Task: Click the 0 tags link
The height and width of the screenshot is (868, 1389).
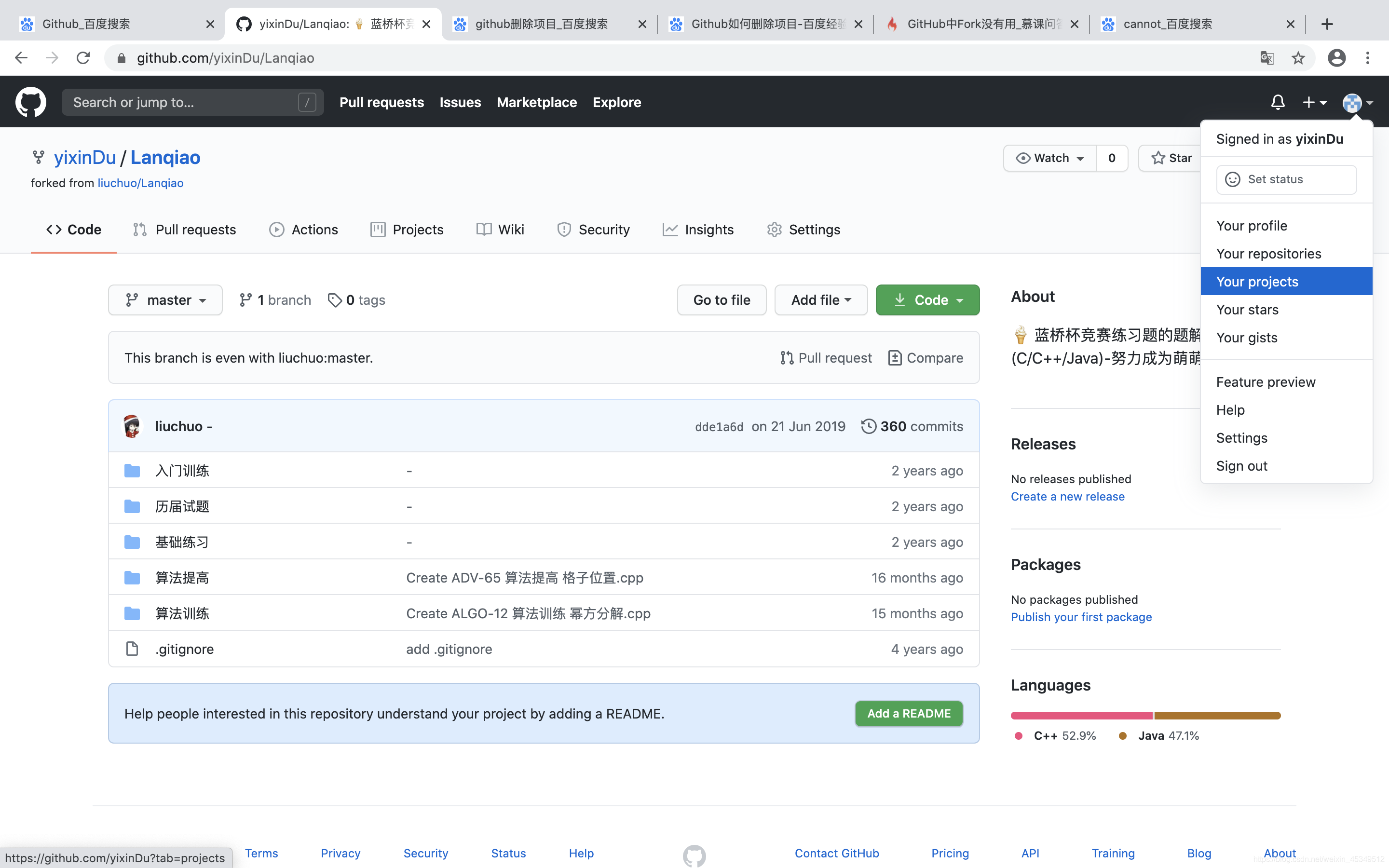Action: pyautogui.click(x=356, y=299)
